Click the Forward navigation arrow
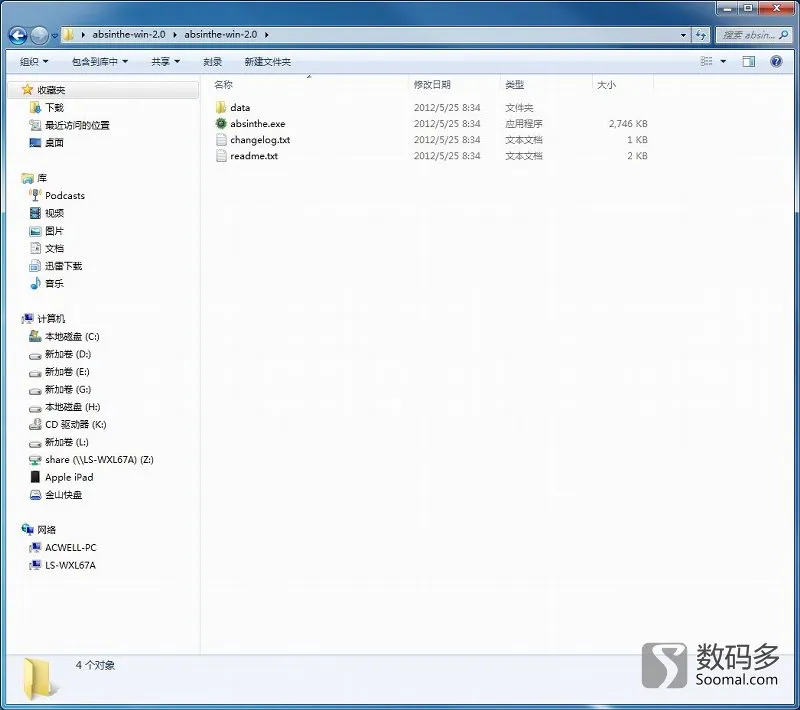Viewport: 800px width, 710px height. click(39, 35)
